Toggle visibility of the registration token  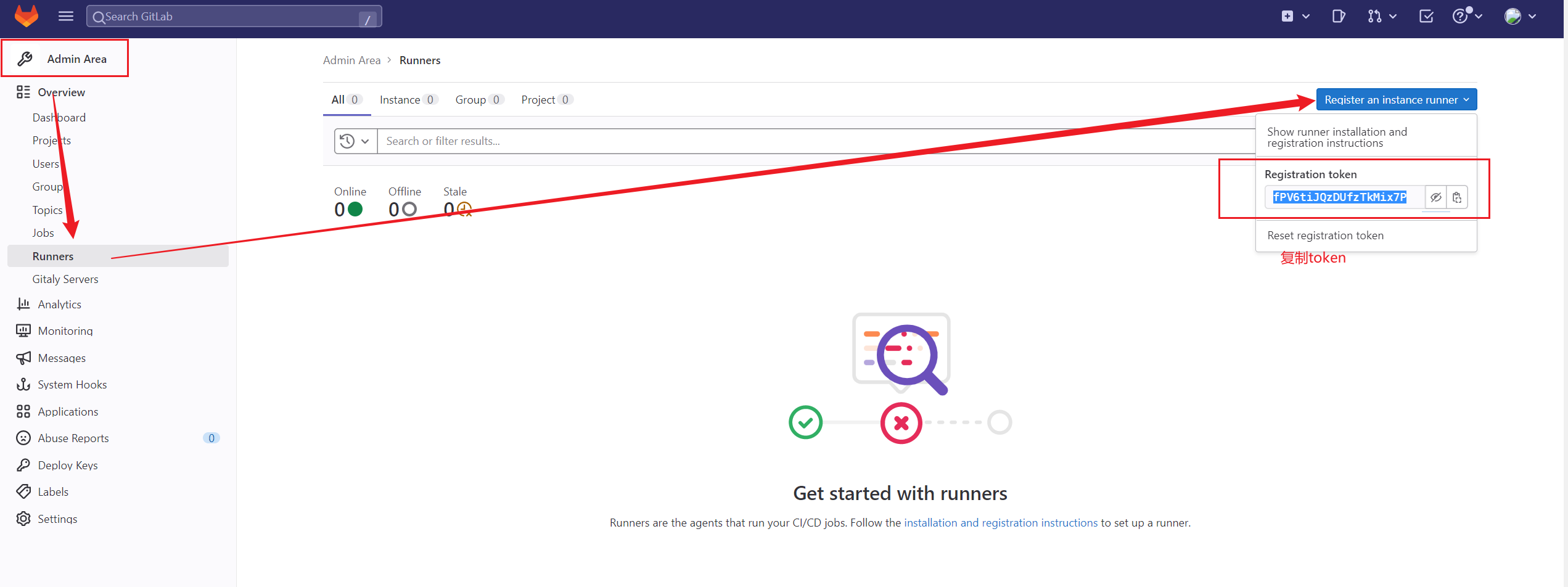pos(1436,197)
